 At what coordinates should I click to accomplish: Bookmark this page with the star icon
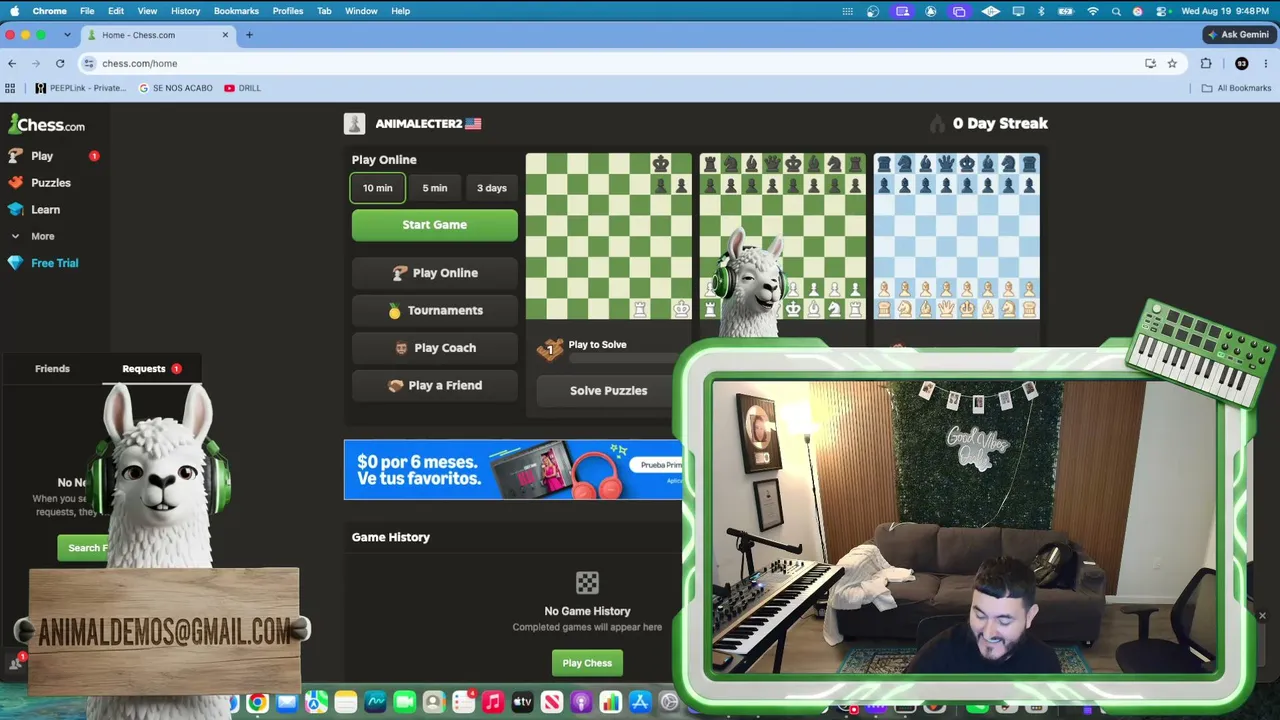[1172, 63]
